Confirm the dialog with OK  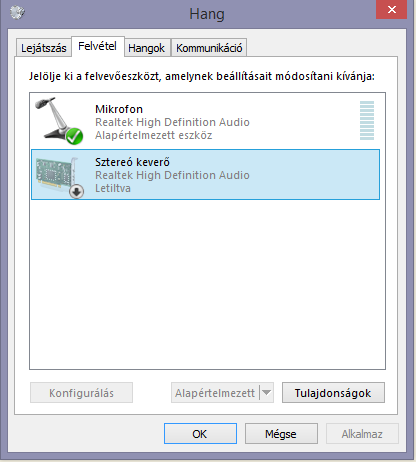point(200,434)
